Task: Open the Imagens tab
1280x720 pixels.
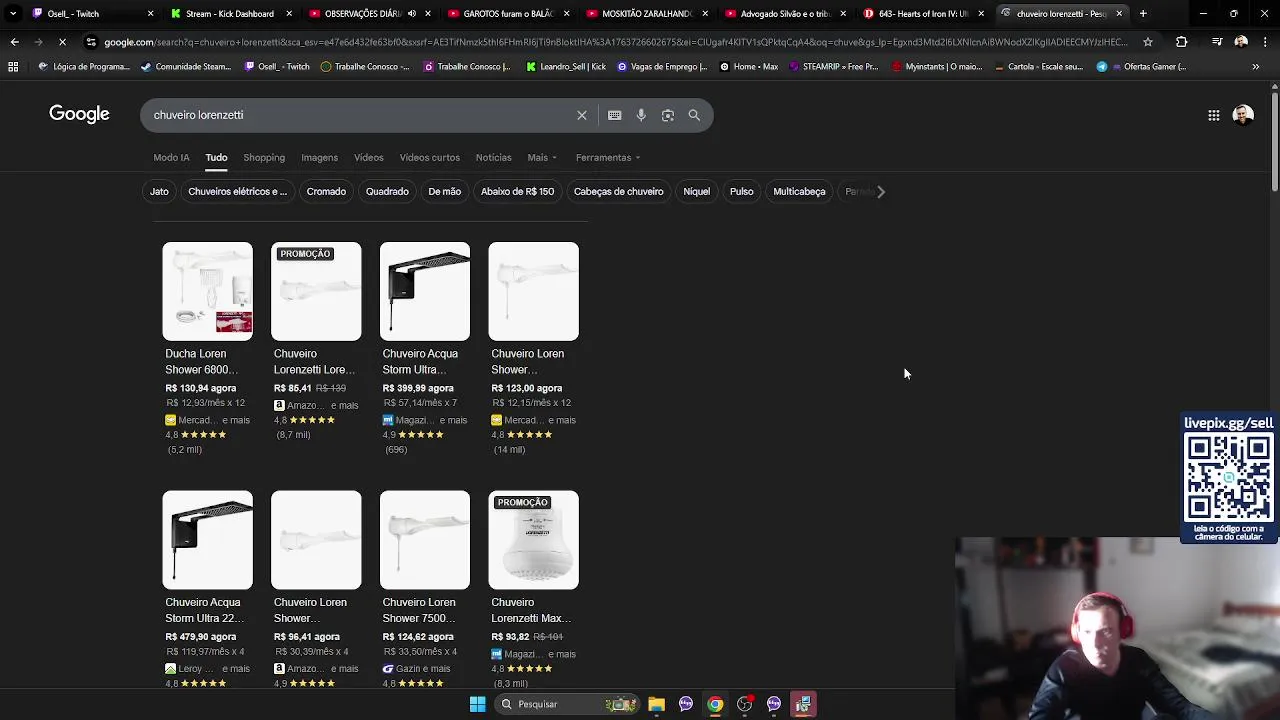Action: [x=319, y=157]
